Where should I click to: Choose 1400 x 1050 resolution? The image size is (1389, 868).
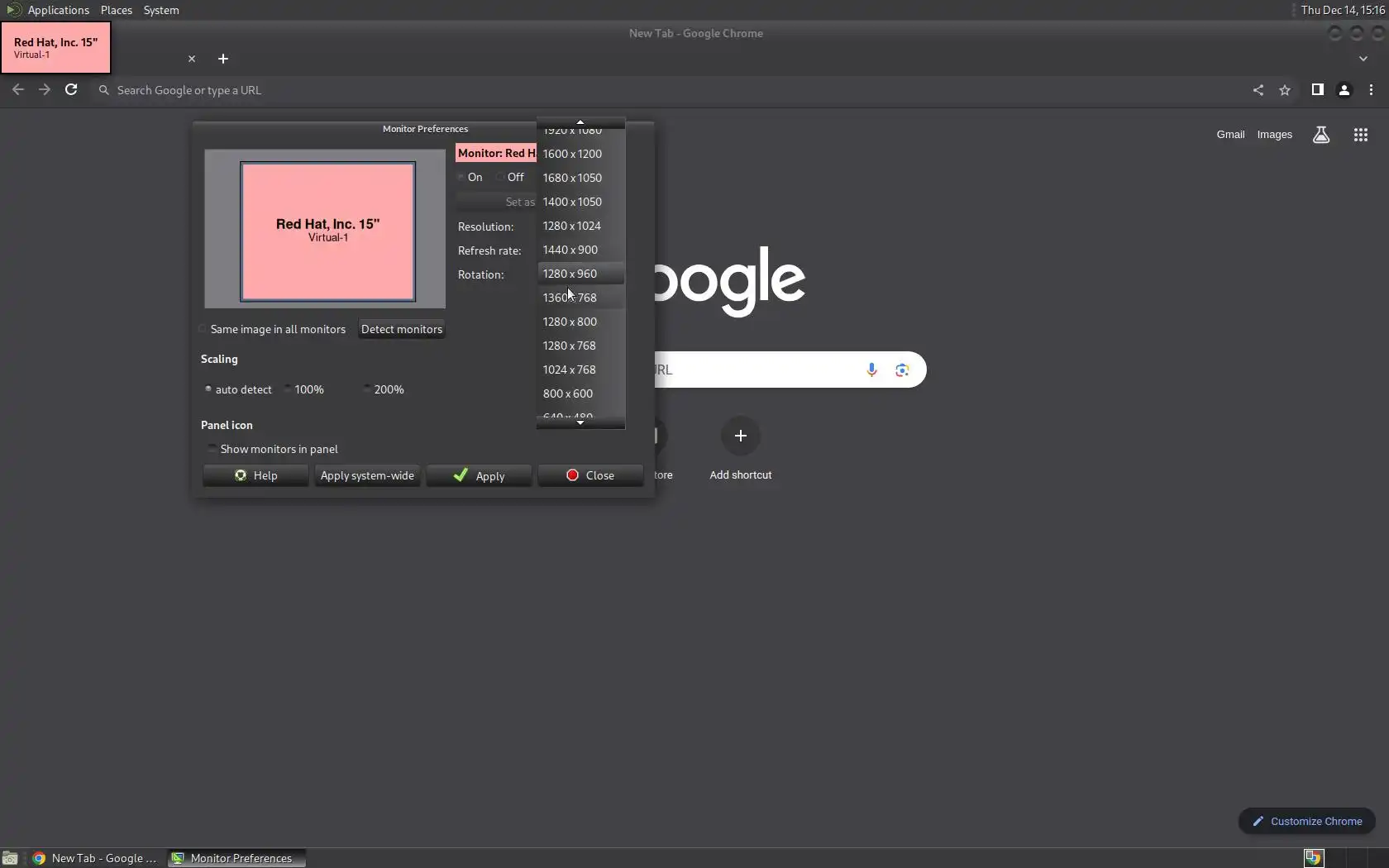(580, 202)
